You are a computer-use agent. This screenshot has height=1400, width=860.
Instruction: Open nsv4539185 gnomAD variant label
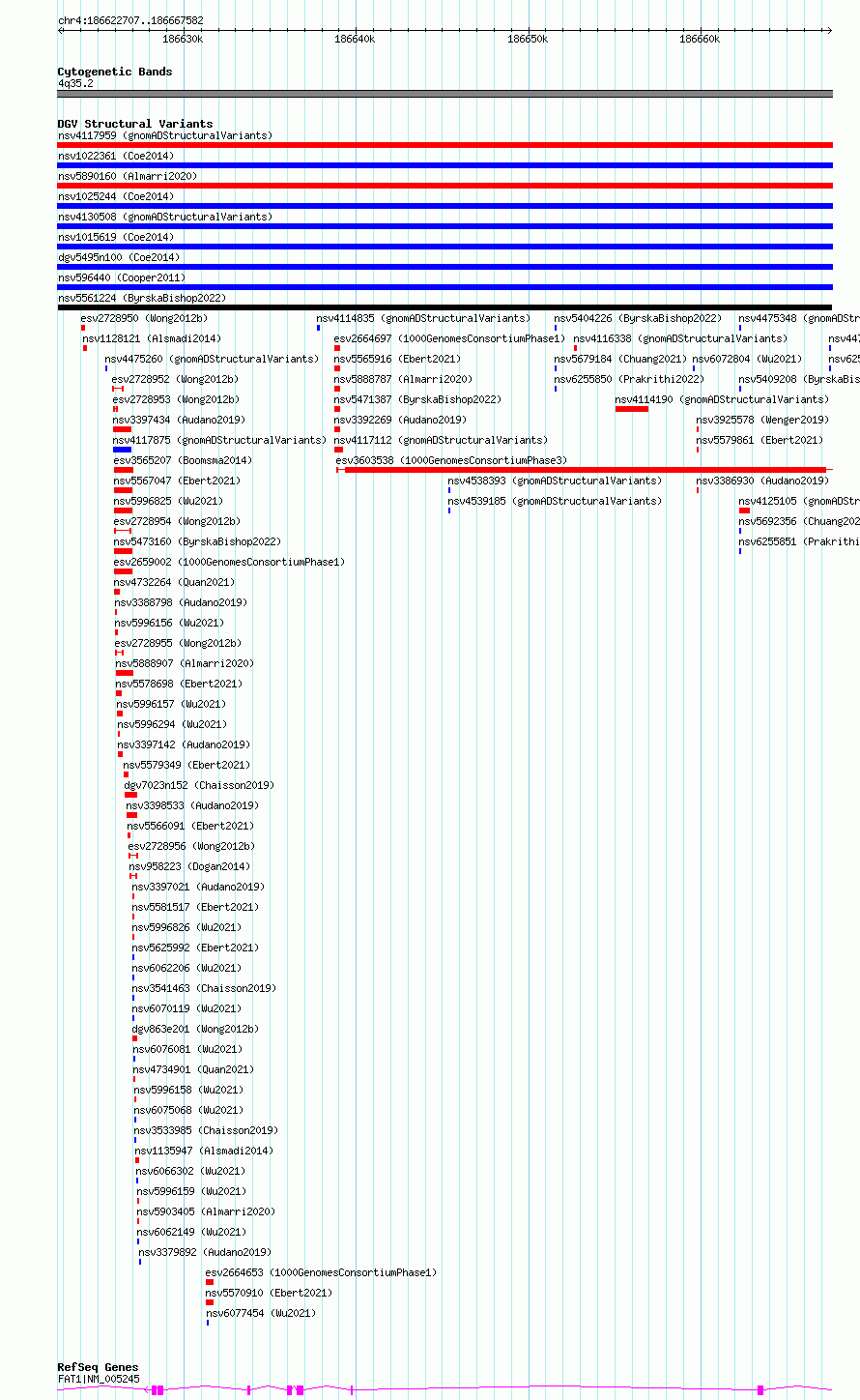pos(555,501)
